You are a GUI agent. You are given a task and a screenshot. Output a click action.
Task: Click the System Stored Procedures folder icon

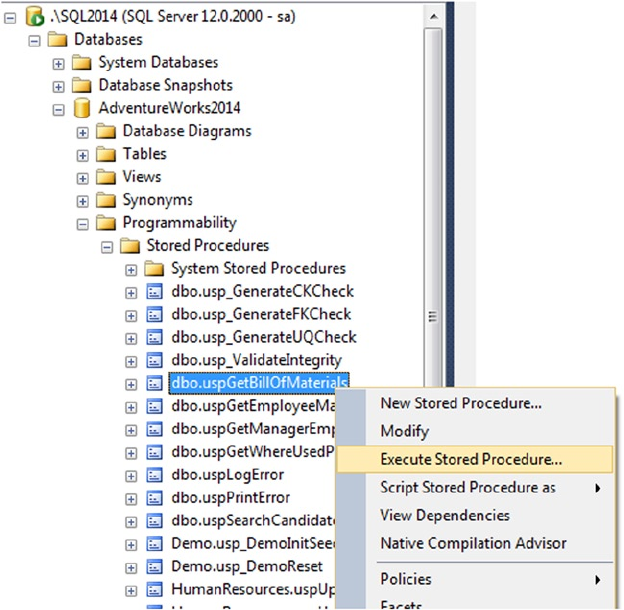(154, 269)
